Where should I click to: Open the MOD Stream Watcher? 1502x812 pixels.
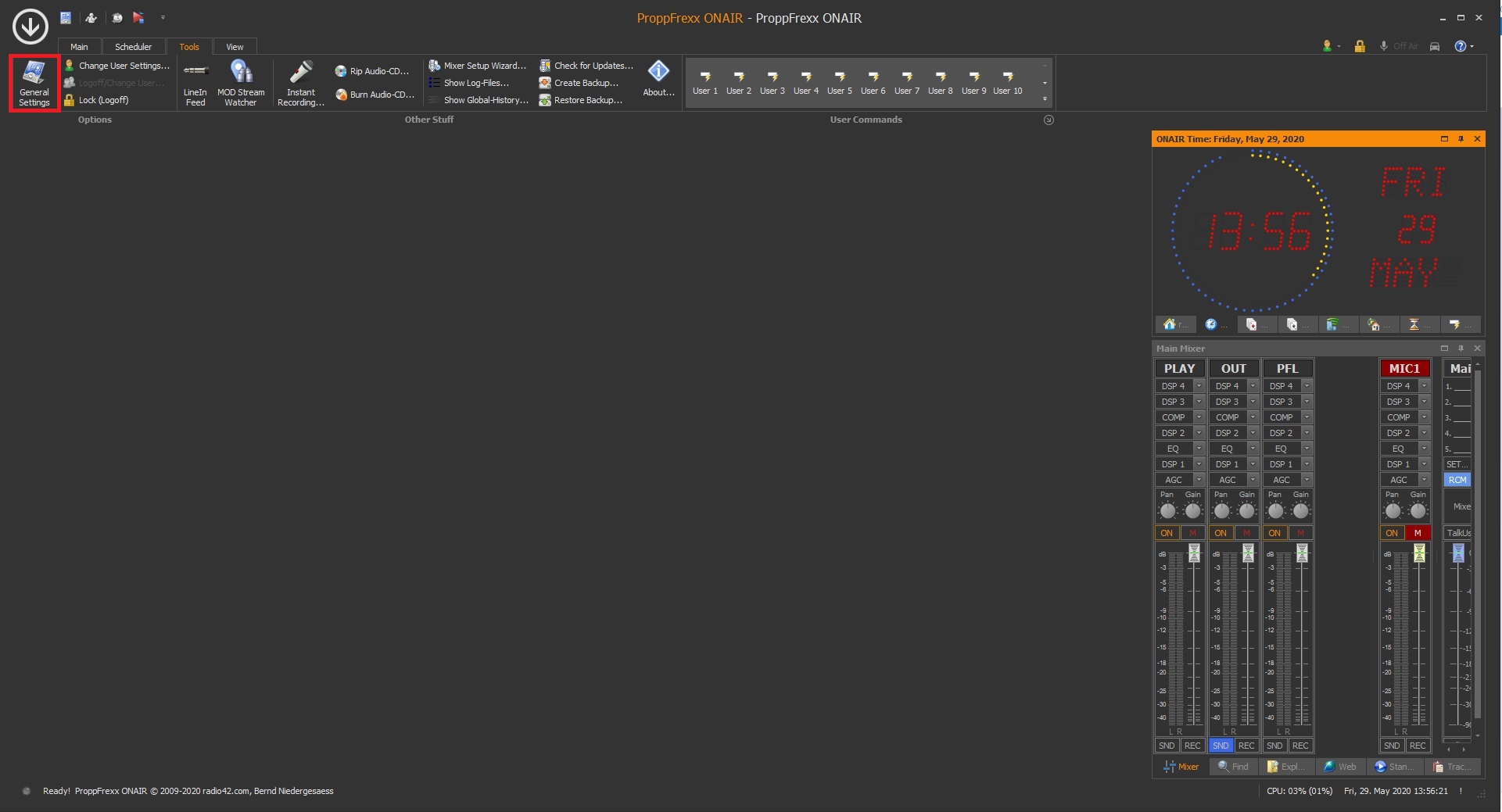pyautogui.click(x=241, y=83)
